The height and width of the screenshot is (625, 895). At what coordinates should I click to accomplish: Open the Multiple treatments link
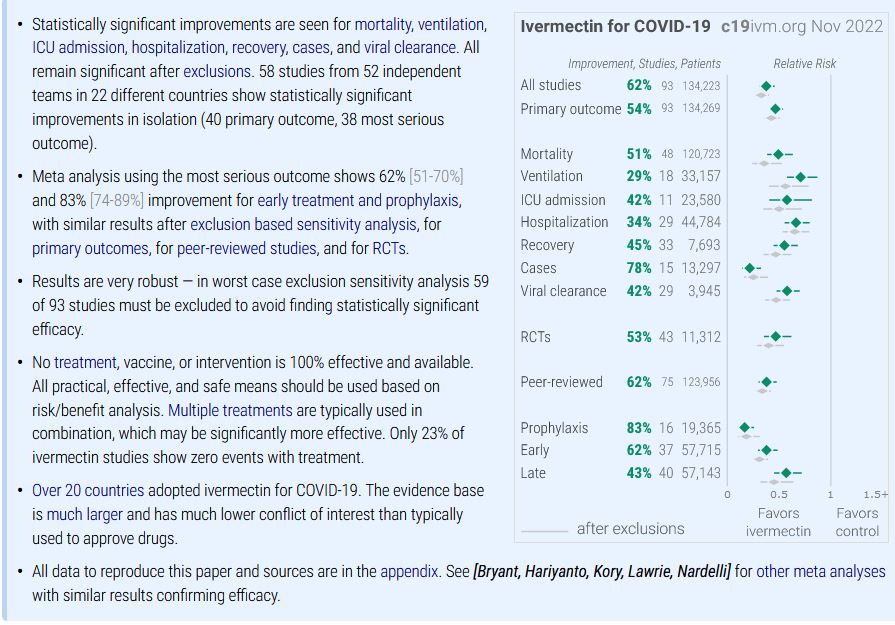point(230,410)
